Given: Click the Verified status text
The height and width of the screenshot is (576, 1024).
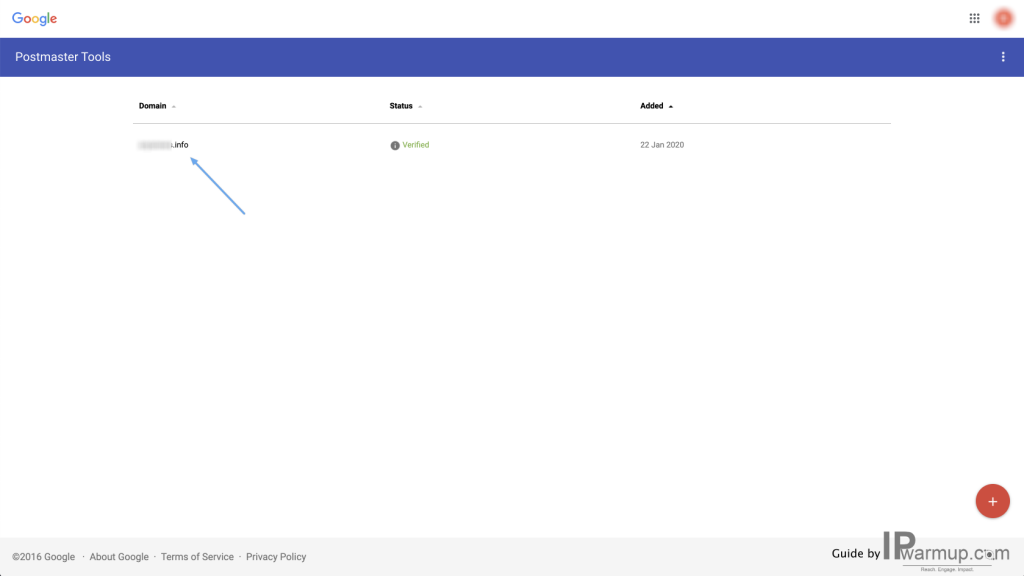Looking at the screenshot, I should tap(415, 145).
